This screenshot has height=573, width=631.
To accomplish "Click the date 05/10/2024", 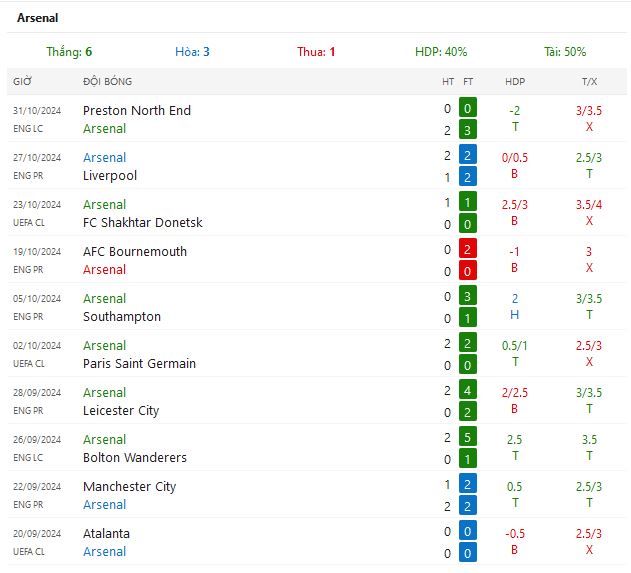I will pyautogui.click(x=37, y=299).
